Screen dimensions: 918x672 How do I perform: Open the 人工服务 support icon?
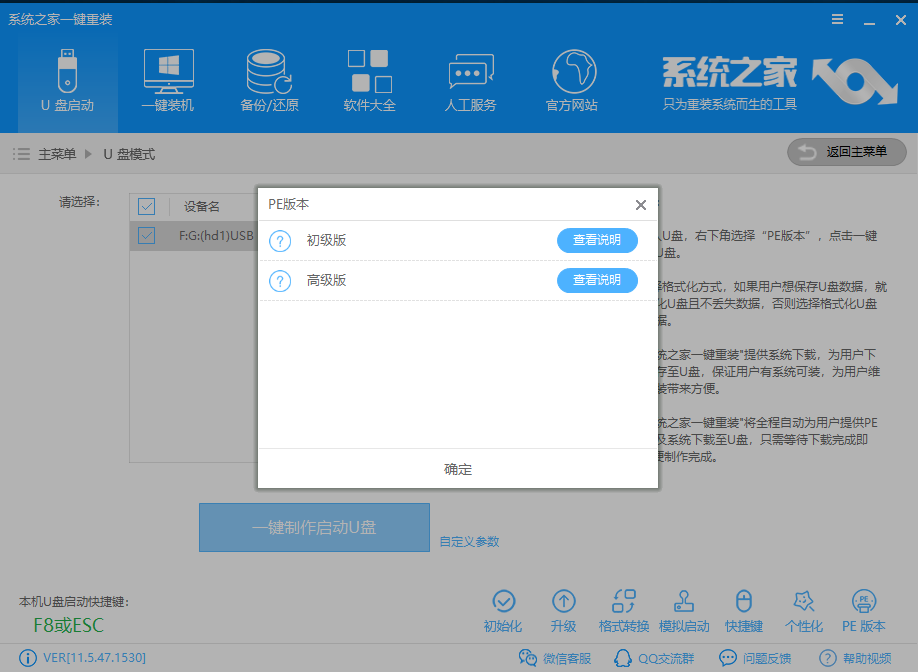click(x=470, y=80)
